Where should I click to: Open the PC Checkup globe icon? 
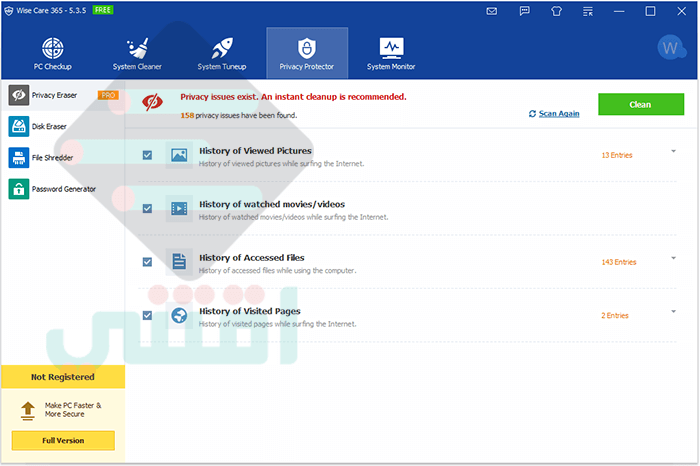click(53, 48)
